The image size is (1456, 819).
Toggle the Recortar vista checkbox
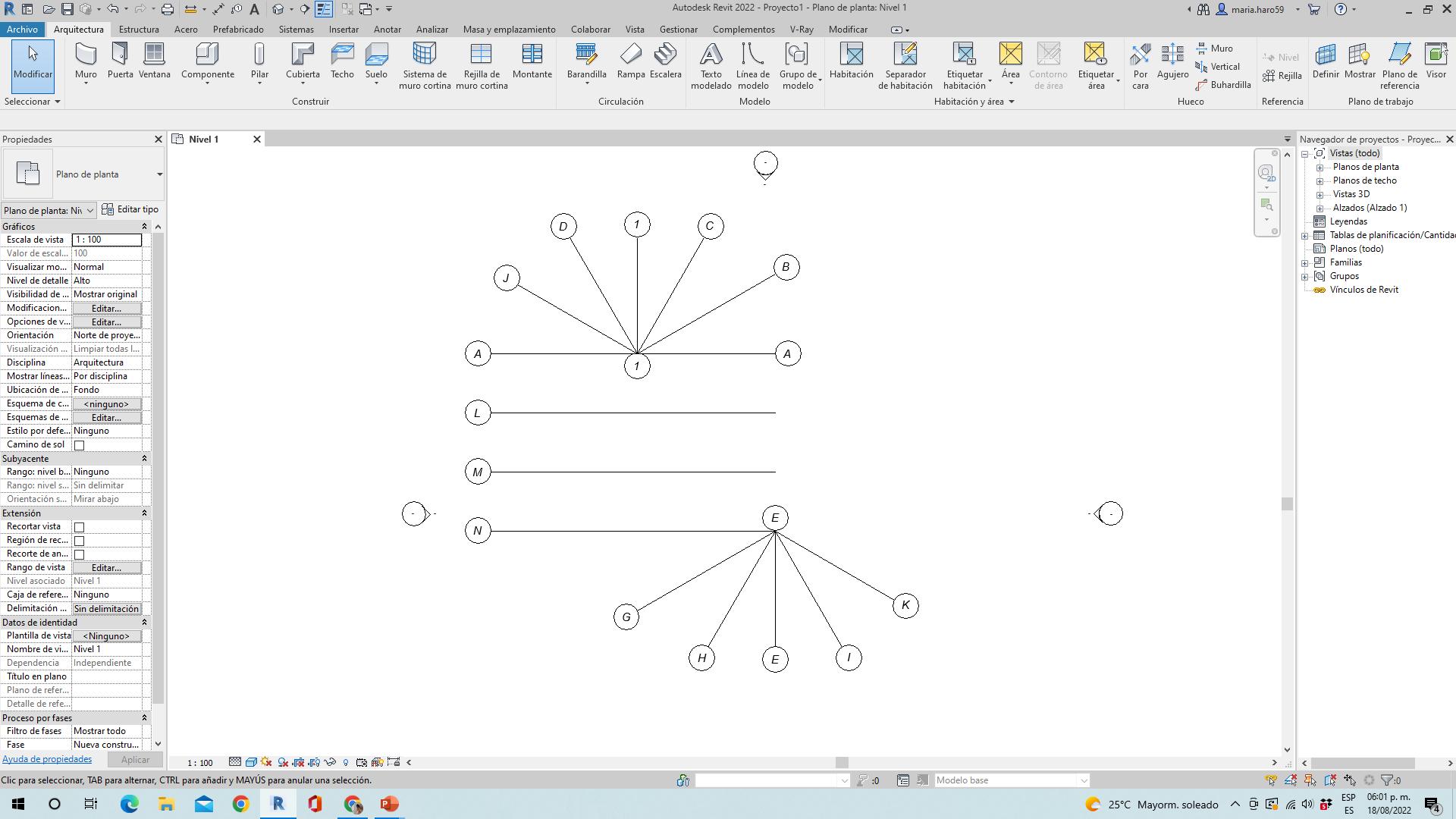click(79, 527)
